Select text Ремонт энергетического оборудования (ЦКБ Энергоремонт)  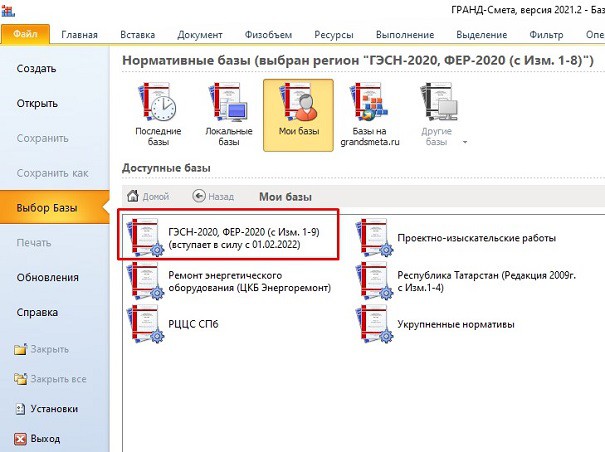250,281
